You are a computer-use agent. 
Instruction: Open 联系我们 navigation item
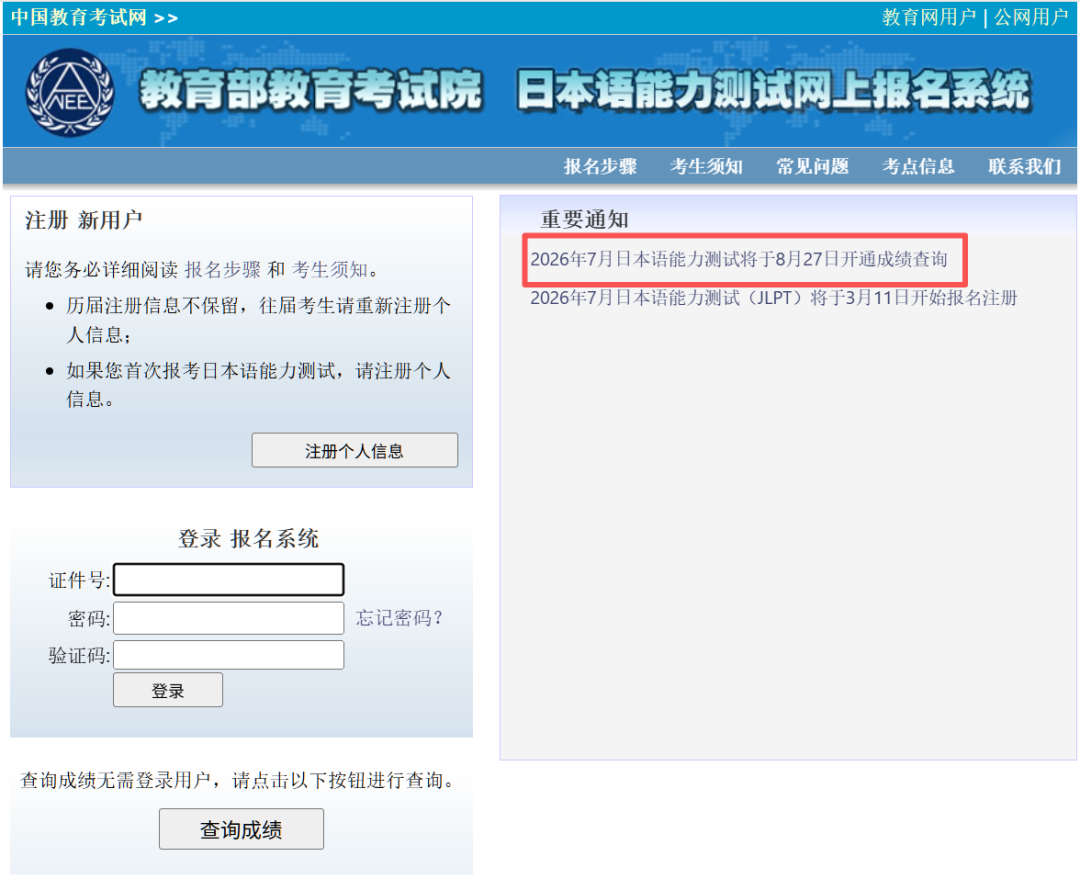[x=1024, y=166]
